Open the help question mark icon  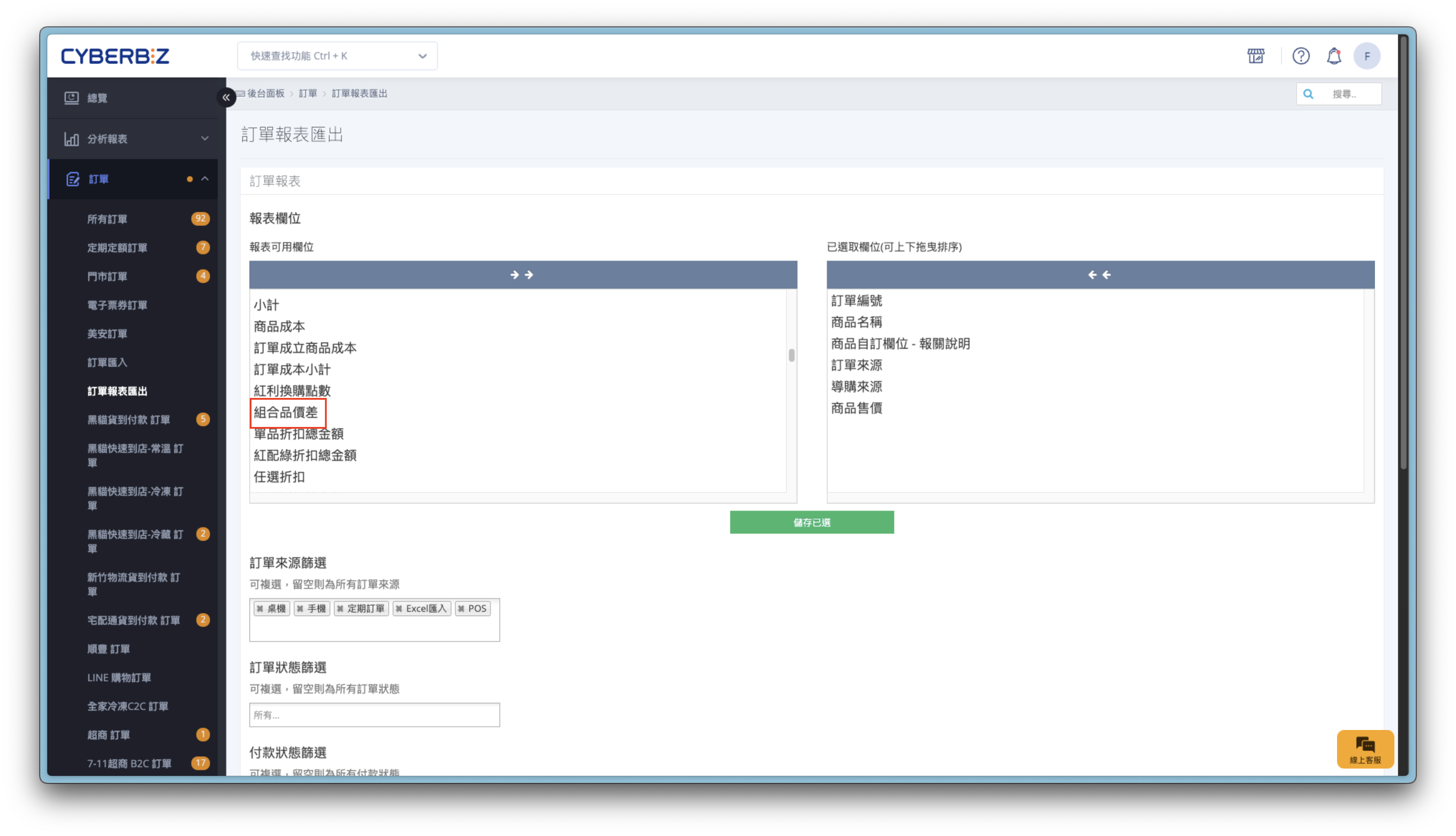[x=1301, y=56]
